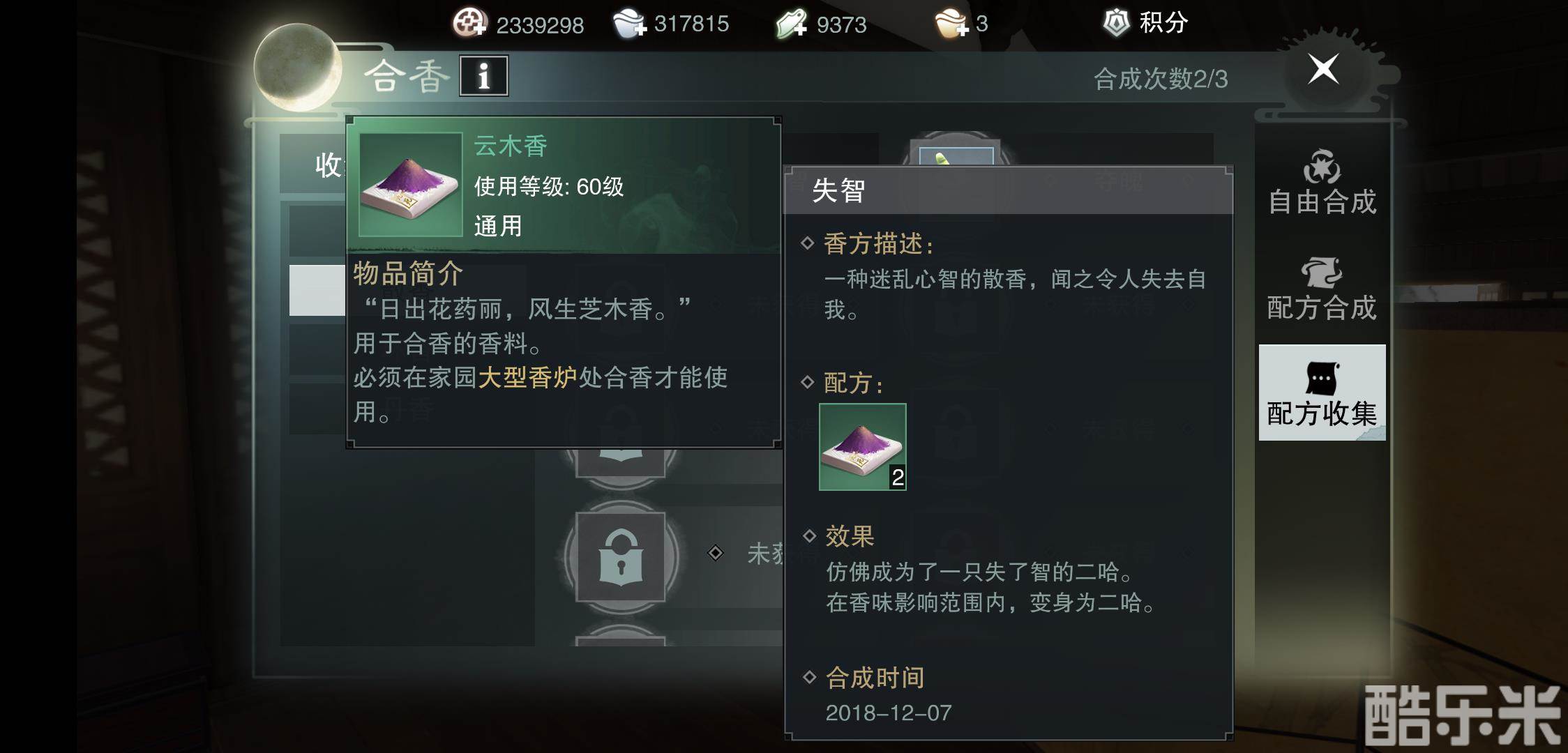Select the highlighted white list entry
The width and height of the screenshot is (1568, 753).
317,290
